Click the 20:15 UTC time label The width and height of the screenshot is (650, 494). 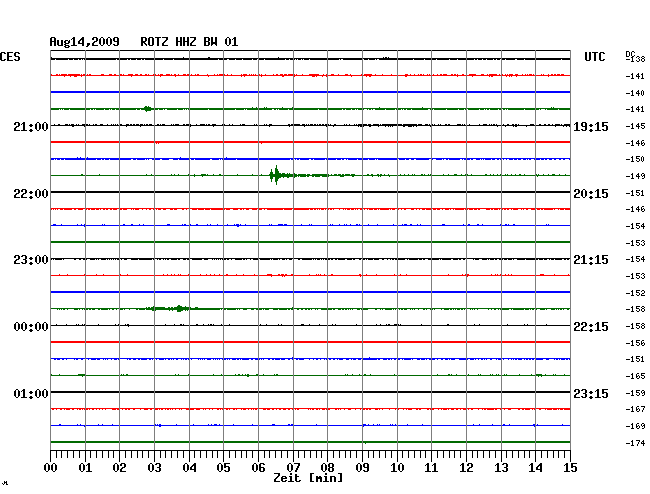pyautogui.click(x=591, y=194)
